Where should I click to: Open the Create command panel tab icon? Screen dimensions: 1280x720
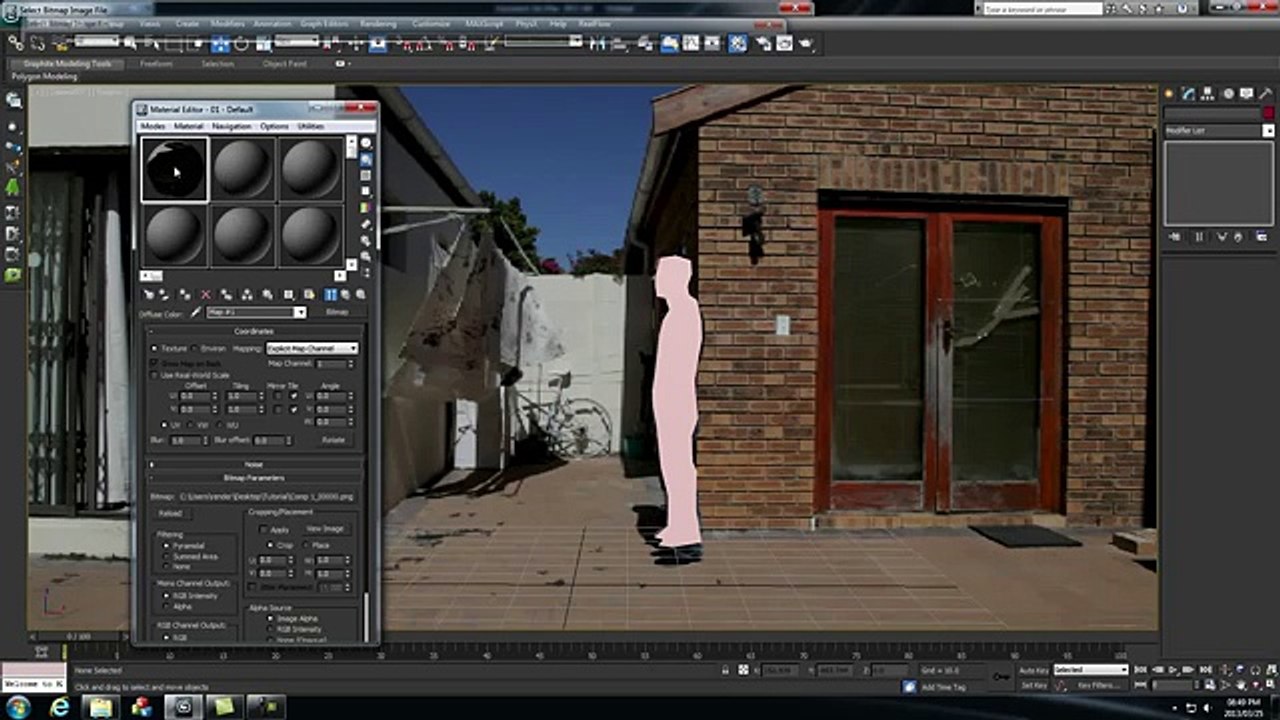coord(1169,94)
